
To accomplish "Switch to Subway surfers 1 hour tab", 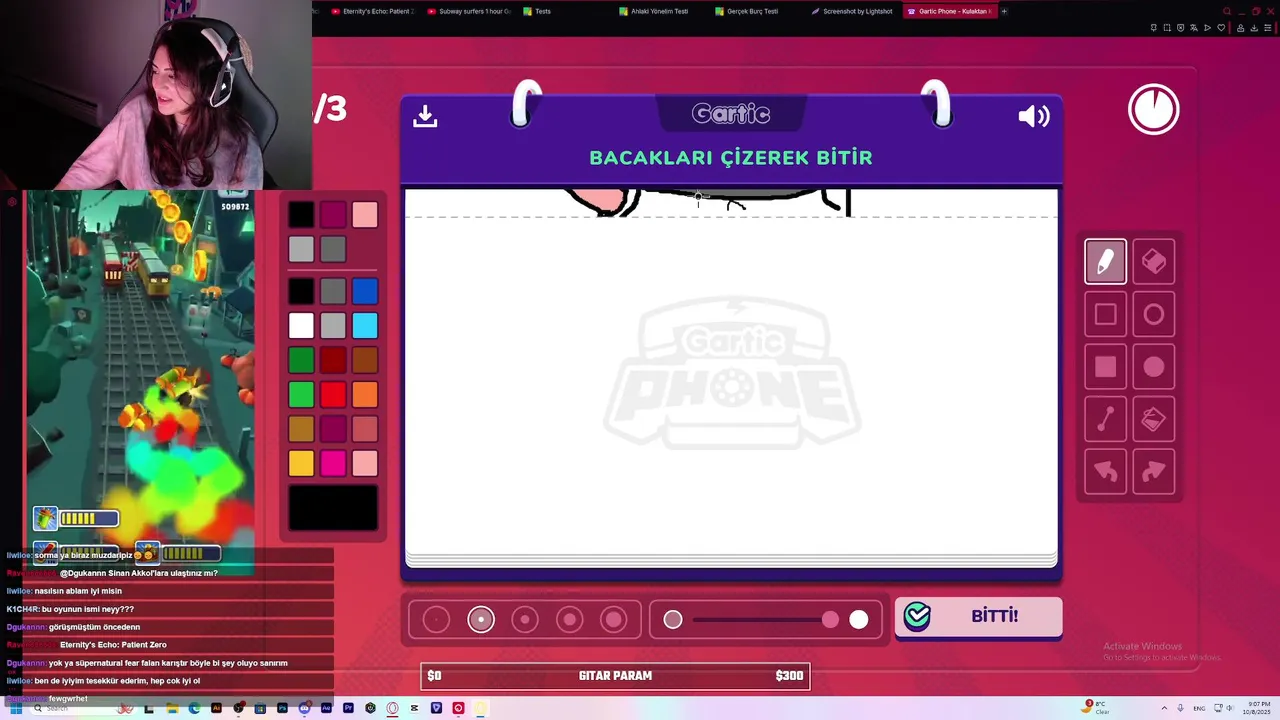I will [x=469, y=11].
